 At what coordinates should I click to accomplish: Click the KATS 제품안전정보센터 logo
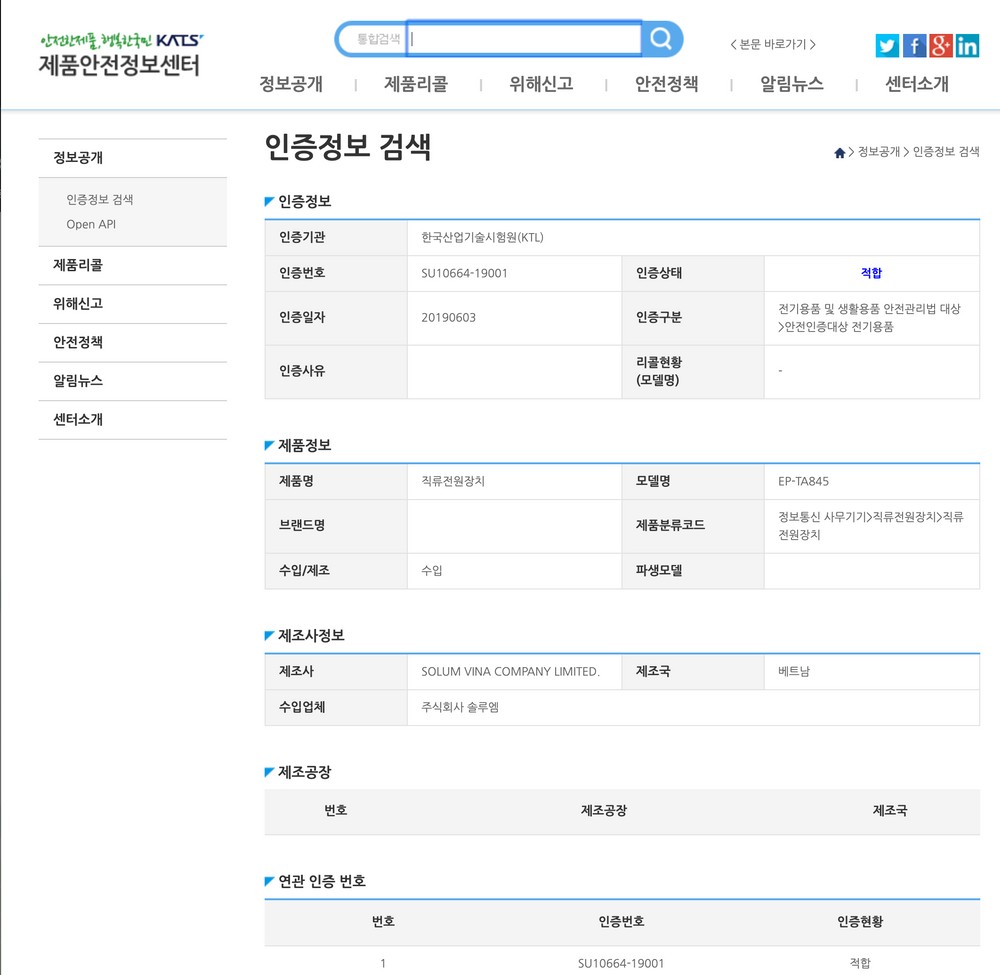120,55
